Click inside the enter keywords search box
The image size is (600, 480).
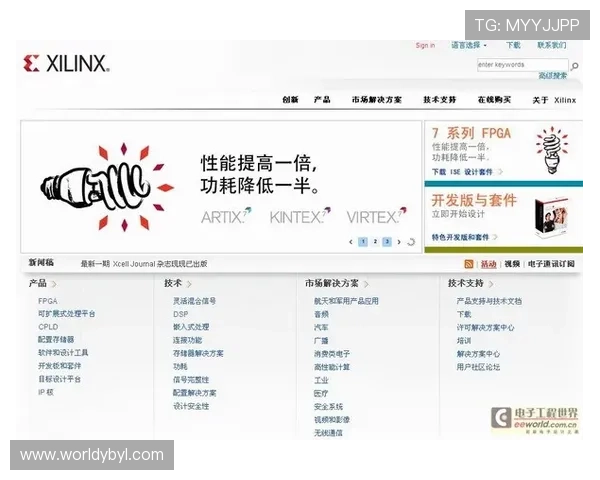coord(522,65)
